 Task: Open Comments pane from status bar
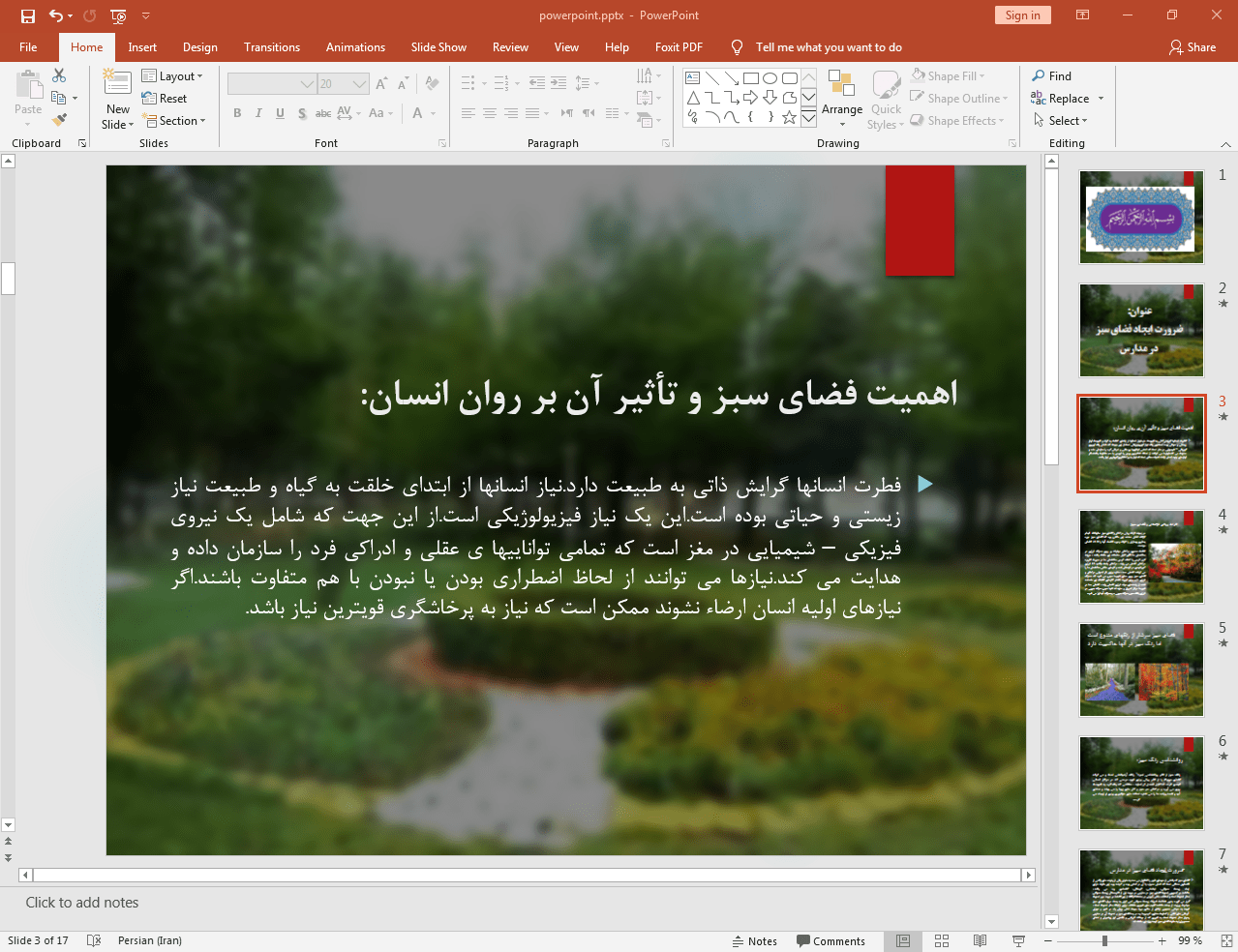tap(830, 940)
